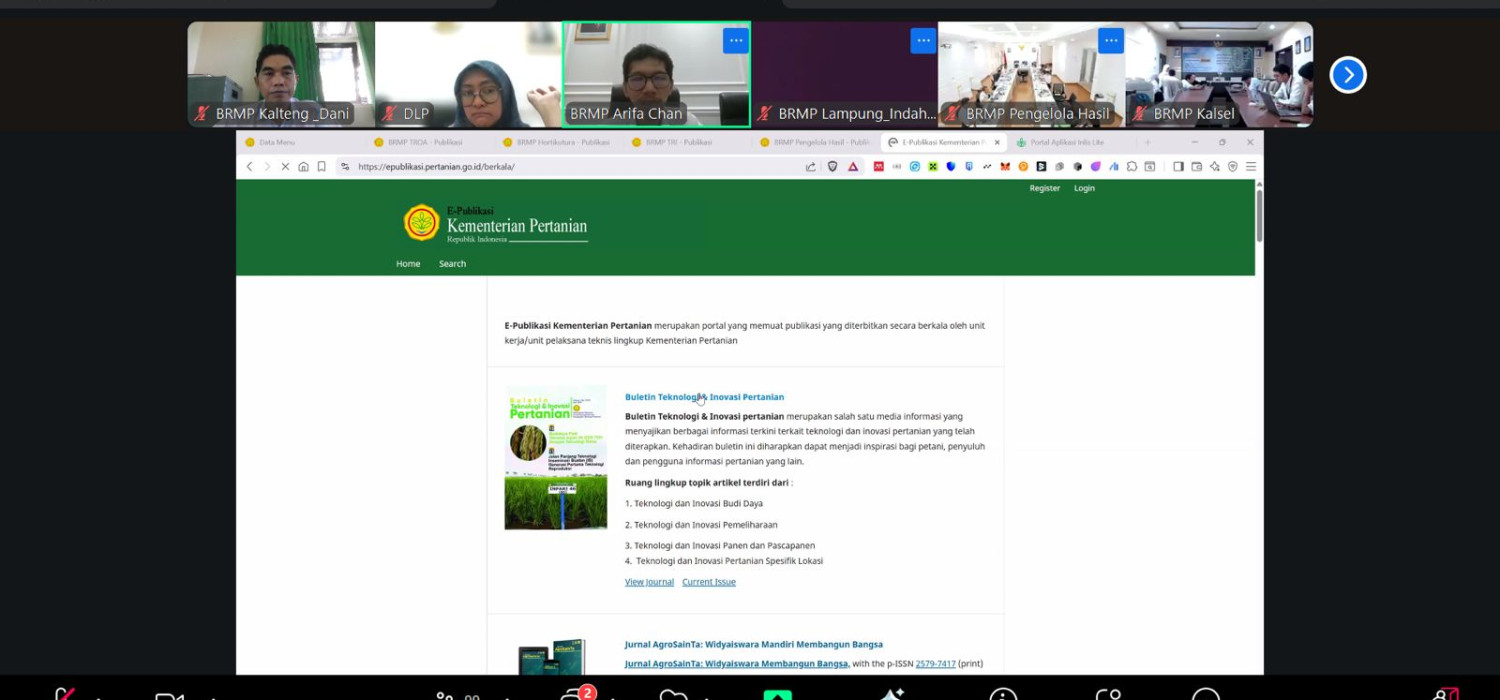Open the browser hamburger menu

coord(1250,167)
